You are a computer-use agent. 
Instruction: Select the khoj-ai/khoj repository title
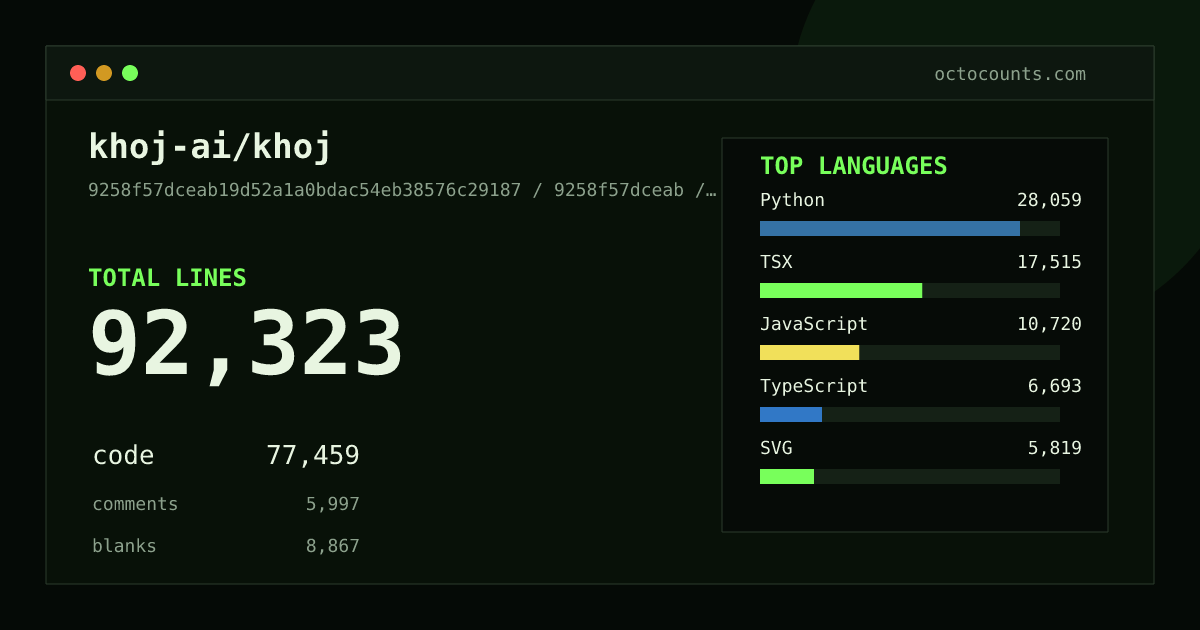[x=210, y=147]
